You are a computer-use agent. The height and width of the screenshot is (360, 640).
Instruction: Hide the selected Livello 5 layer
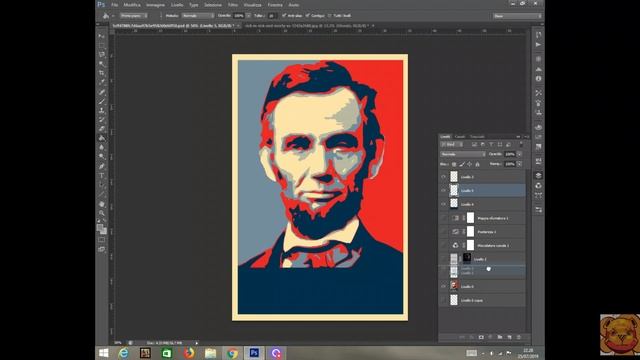443,191
